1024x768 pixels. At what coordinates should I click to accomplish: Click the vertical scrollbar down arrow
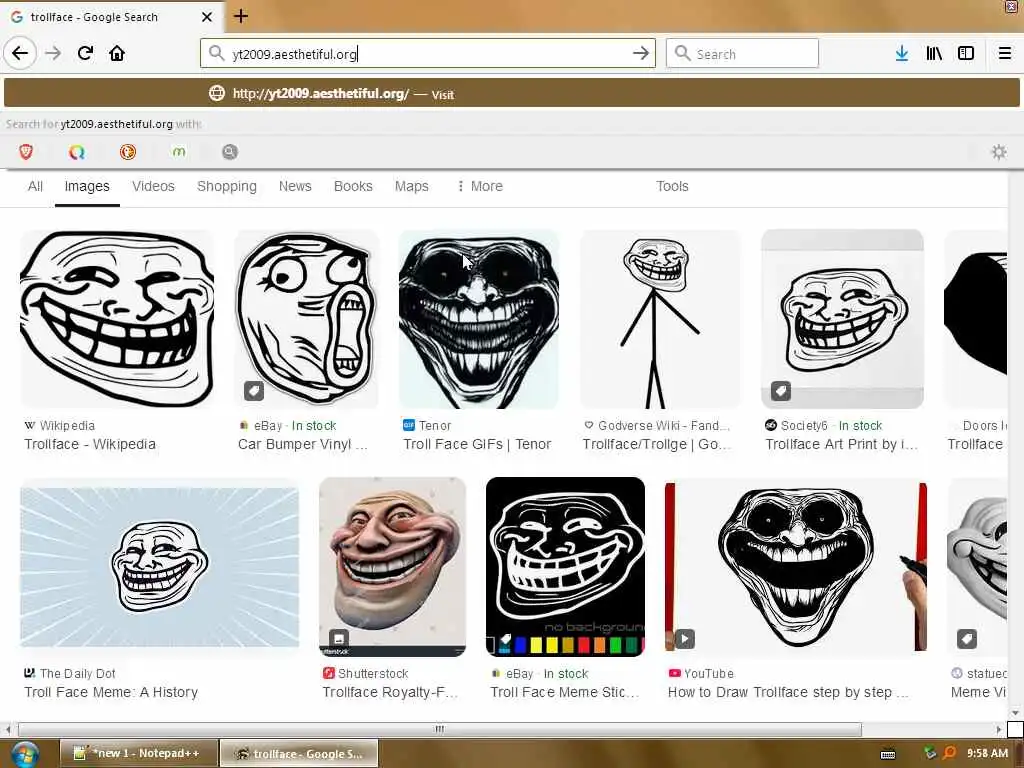(1015, 713)
